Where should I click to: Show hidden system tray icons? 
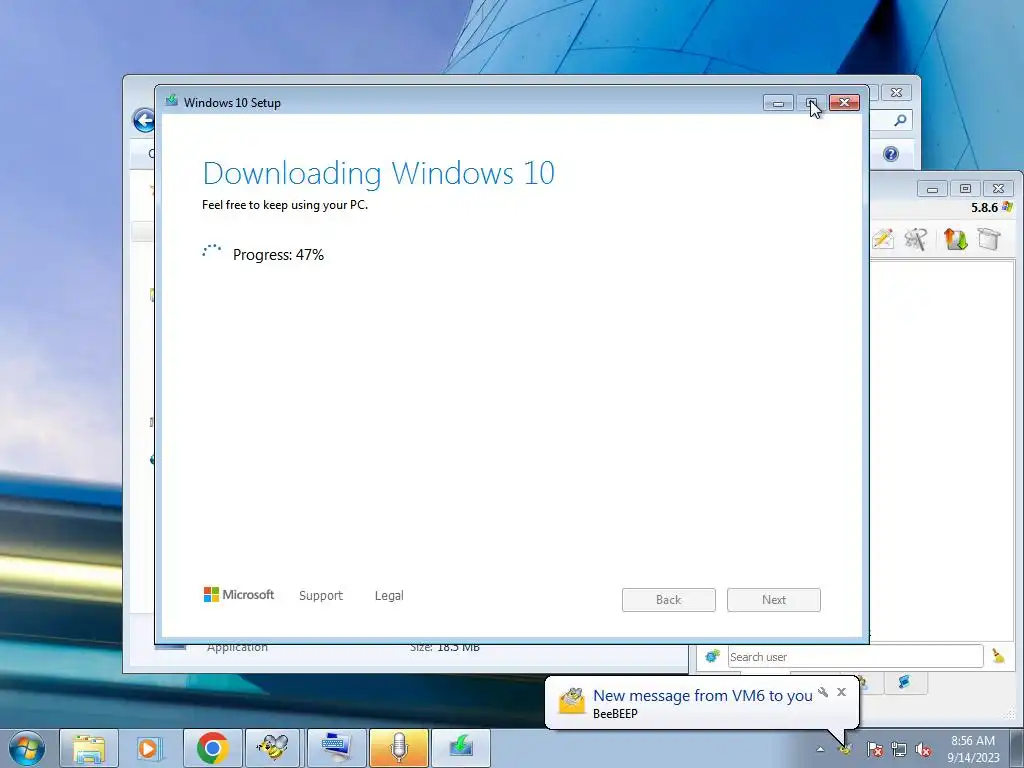[820, 750]
